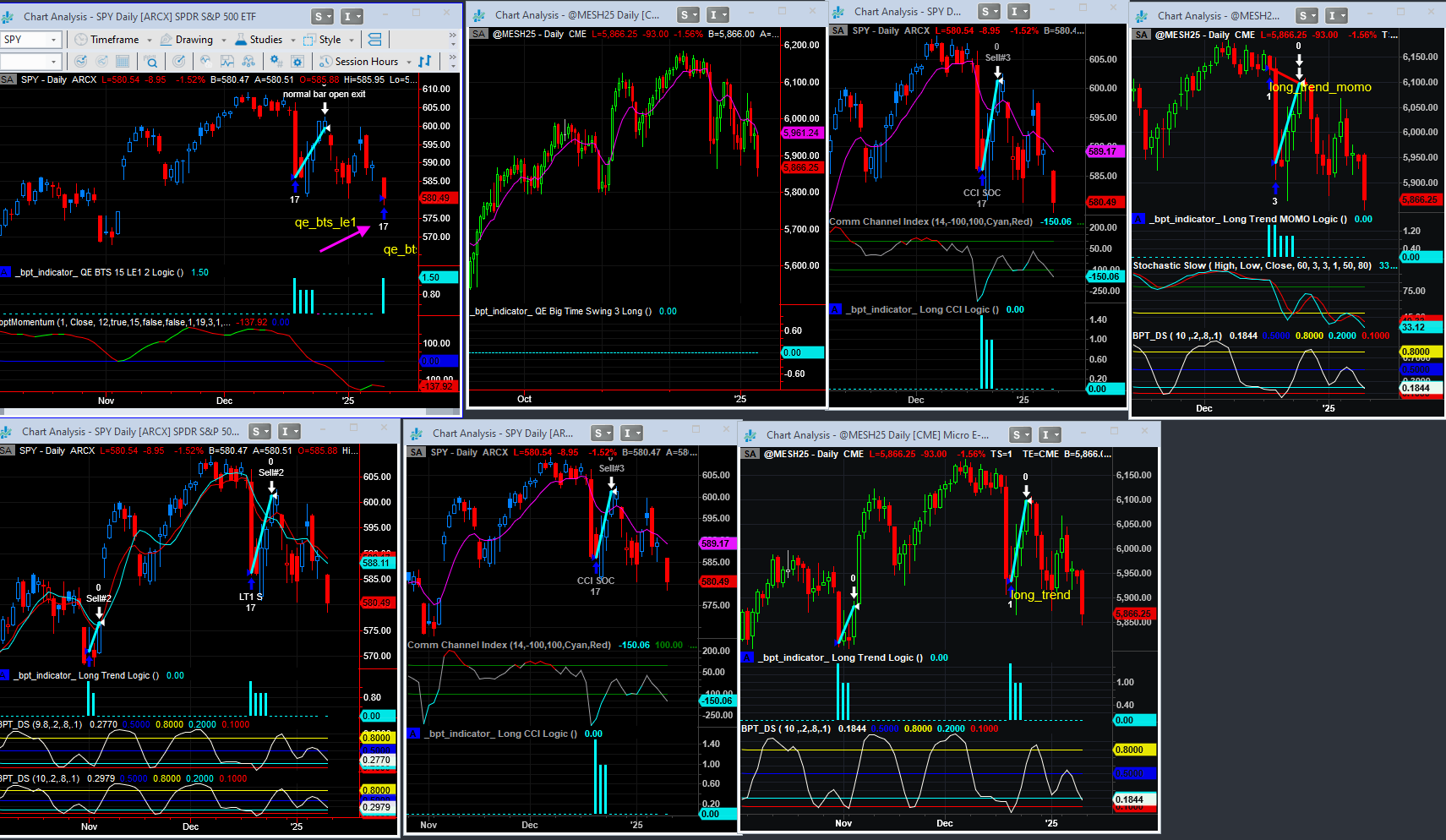Click the Studies flask icon

tap(241, 40)
